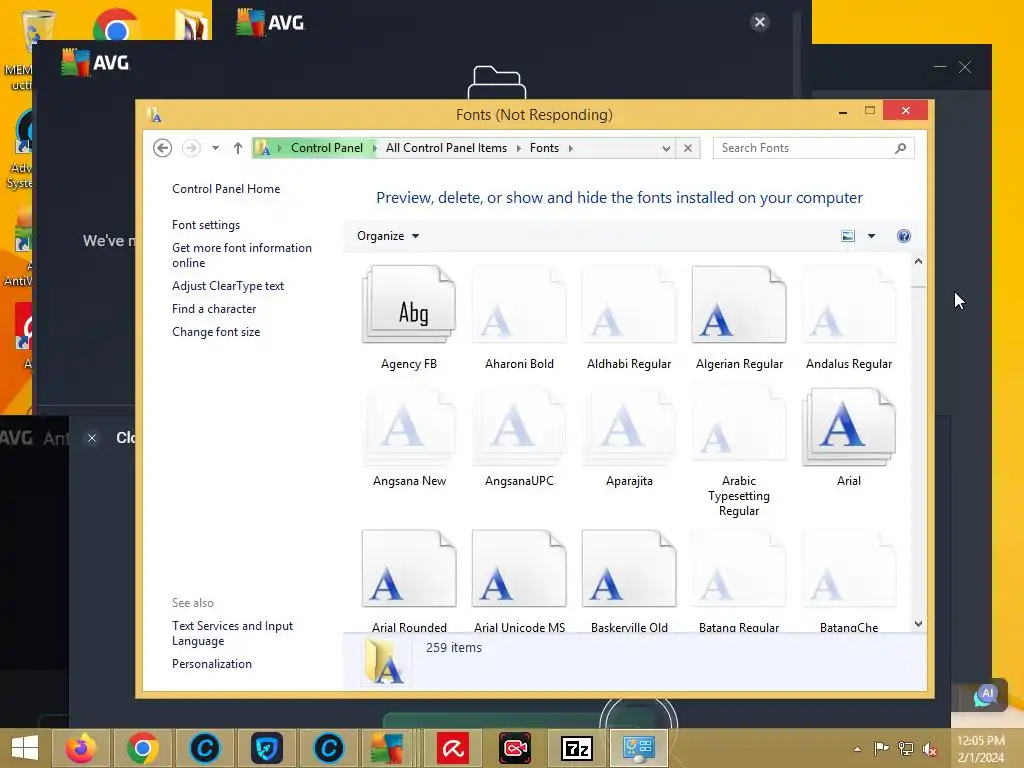Expand the arrow after Fonts breadcrumb
1024x768 pixels.
coord(571,148)
